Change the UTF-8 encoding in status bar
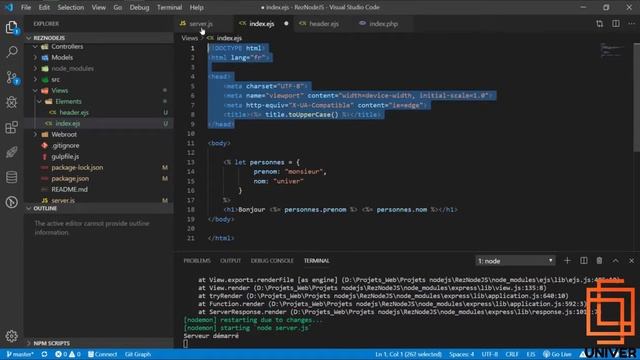Viewport: 640px width, 360px height. point(490,354)
